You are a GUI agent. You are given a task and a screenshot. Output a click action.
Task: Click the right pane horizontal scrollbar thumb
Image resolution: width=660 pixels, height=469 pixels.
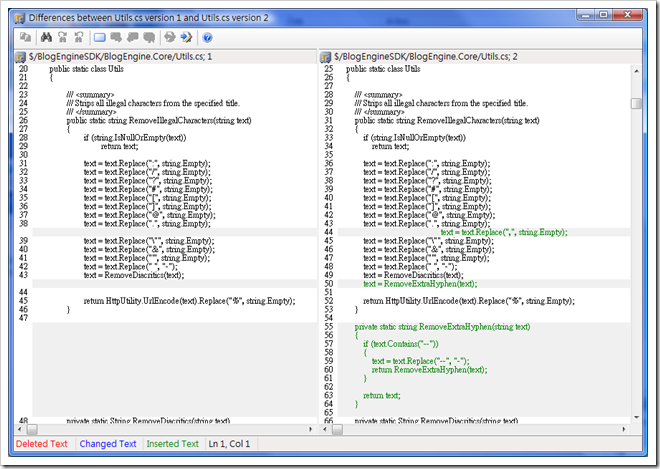coord(337,429)
